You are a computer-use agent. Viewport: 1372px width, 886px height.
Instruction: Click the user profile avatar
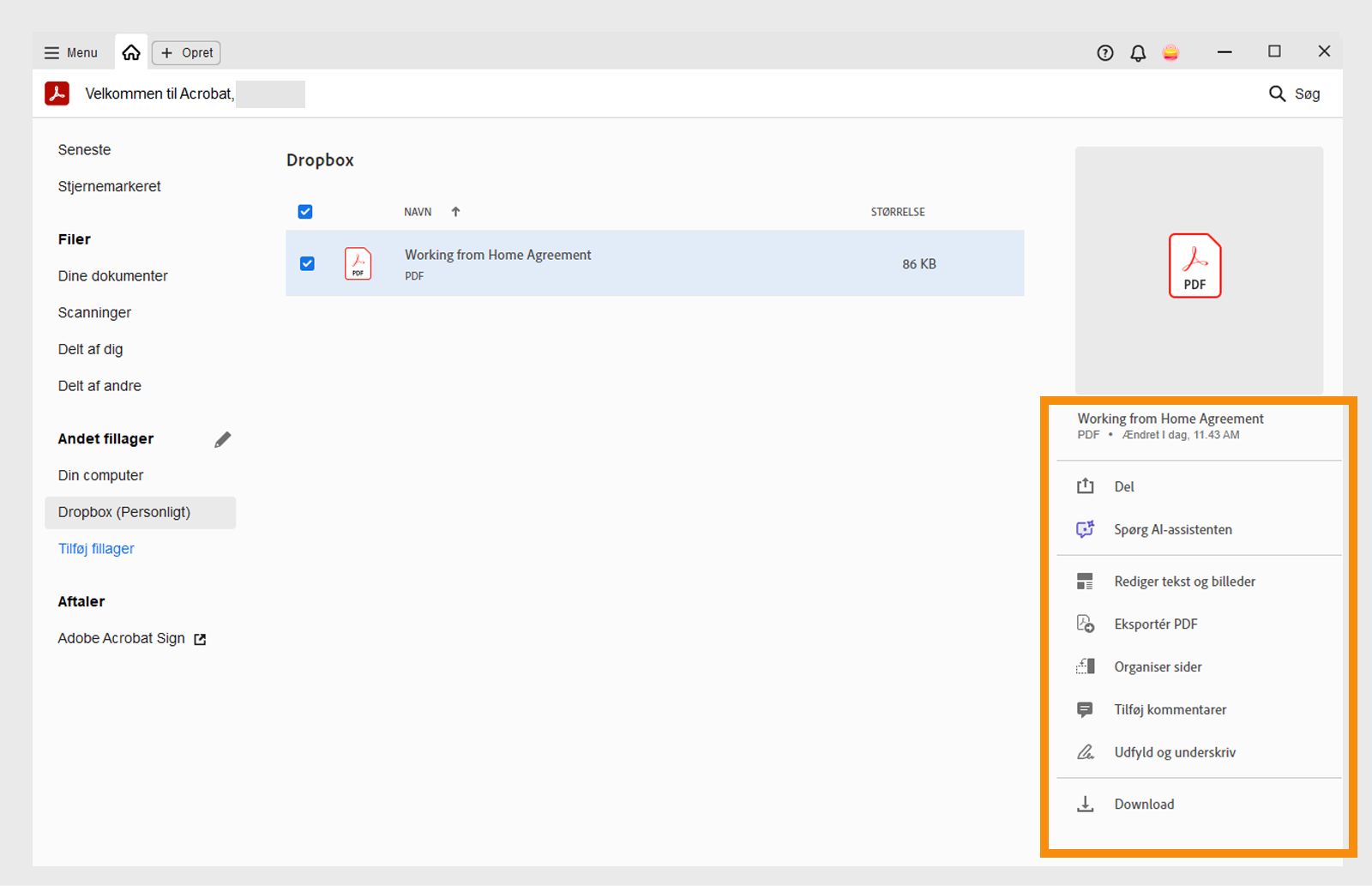tap(1170, 53)
